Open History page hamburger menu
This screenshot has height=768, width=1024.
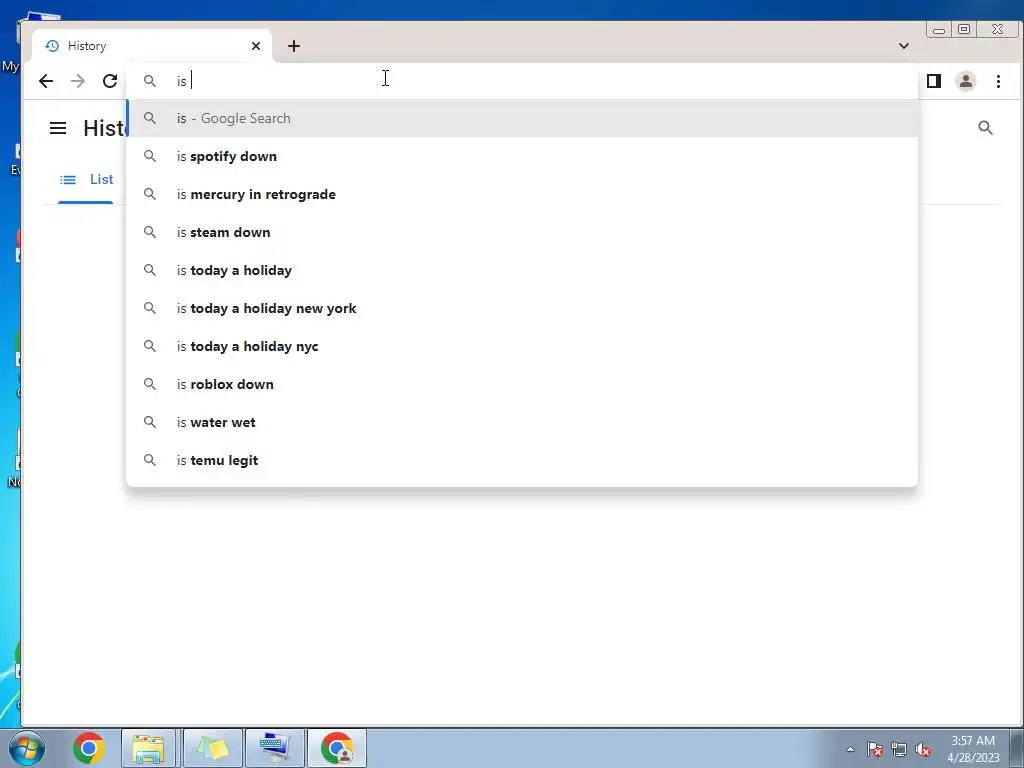tap(58, 128)
